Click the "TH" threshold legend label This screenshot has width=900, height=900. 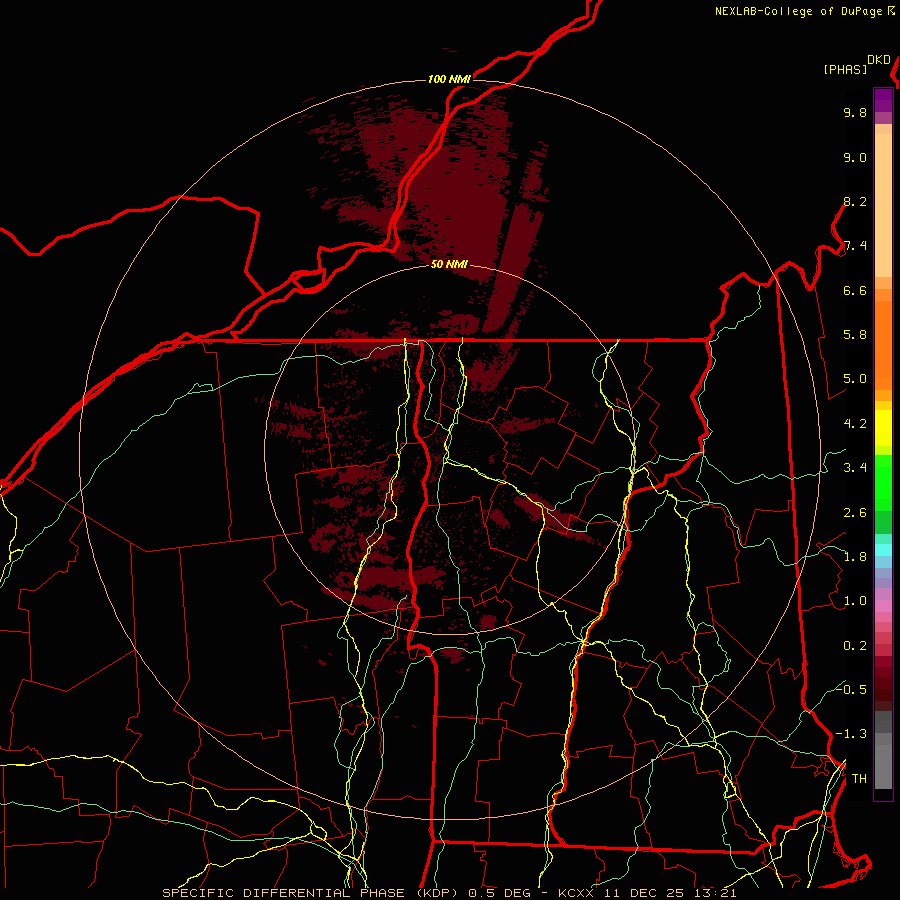pos(859,778)
